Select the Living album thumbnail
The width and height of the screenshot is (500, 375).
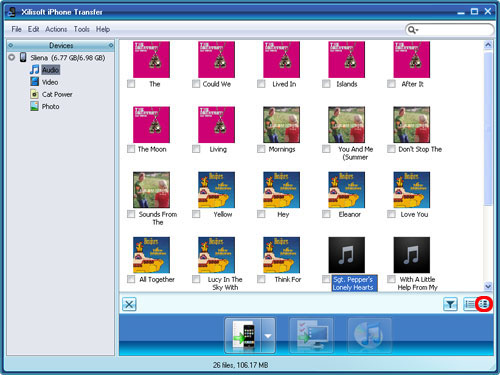pos(216,125)
